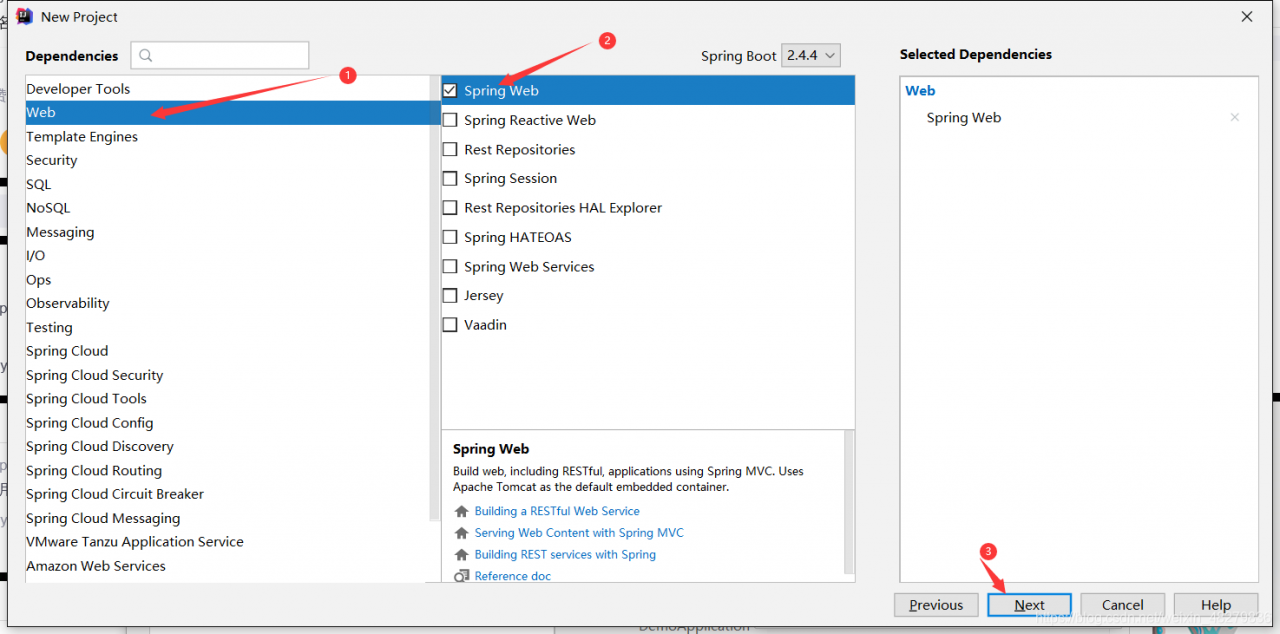The width and height of the screenshot is (1280, 634).
Task: Open the Spring Boot version dropdown
Action: click(x=811, y=56)
